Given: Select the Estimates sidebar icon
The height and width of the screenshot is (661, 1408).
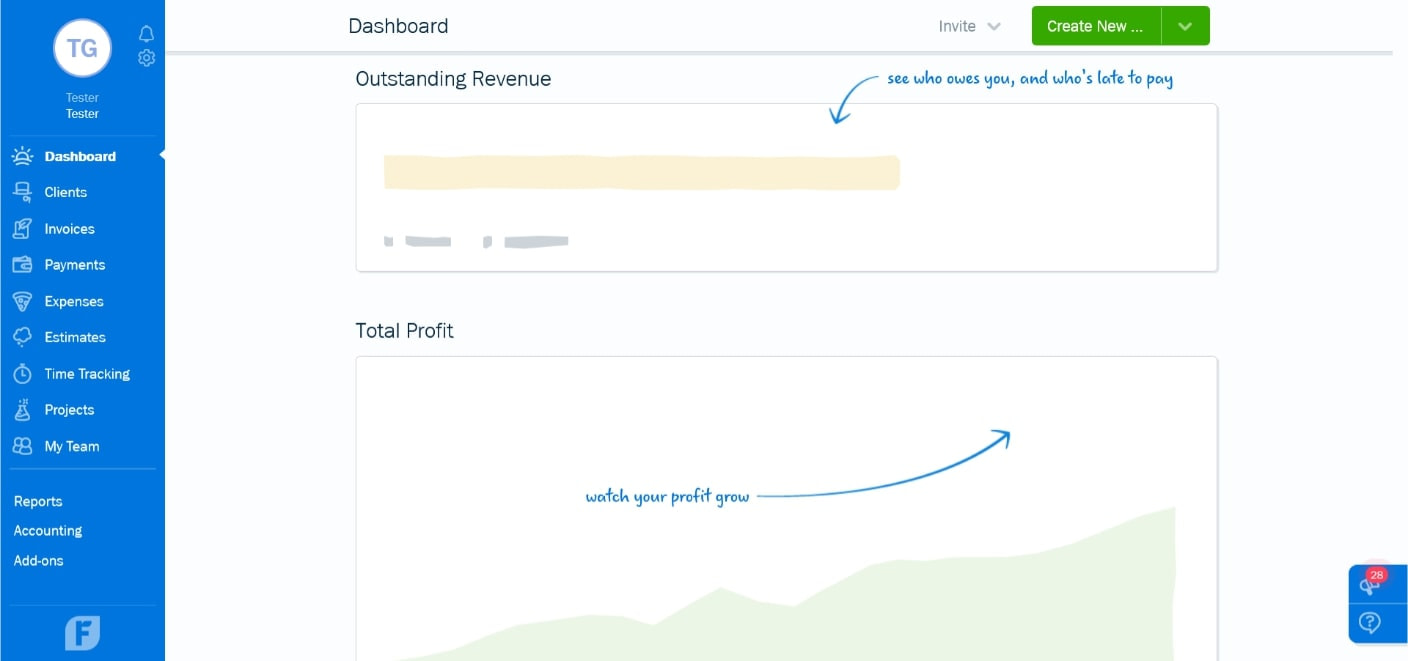Looking at the screenshot, I should [22, 337].
